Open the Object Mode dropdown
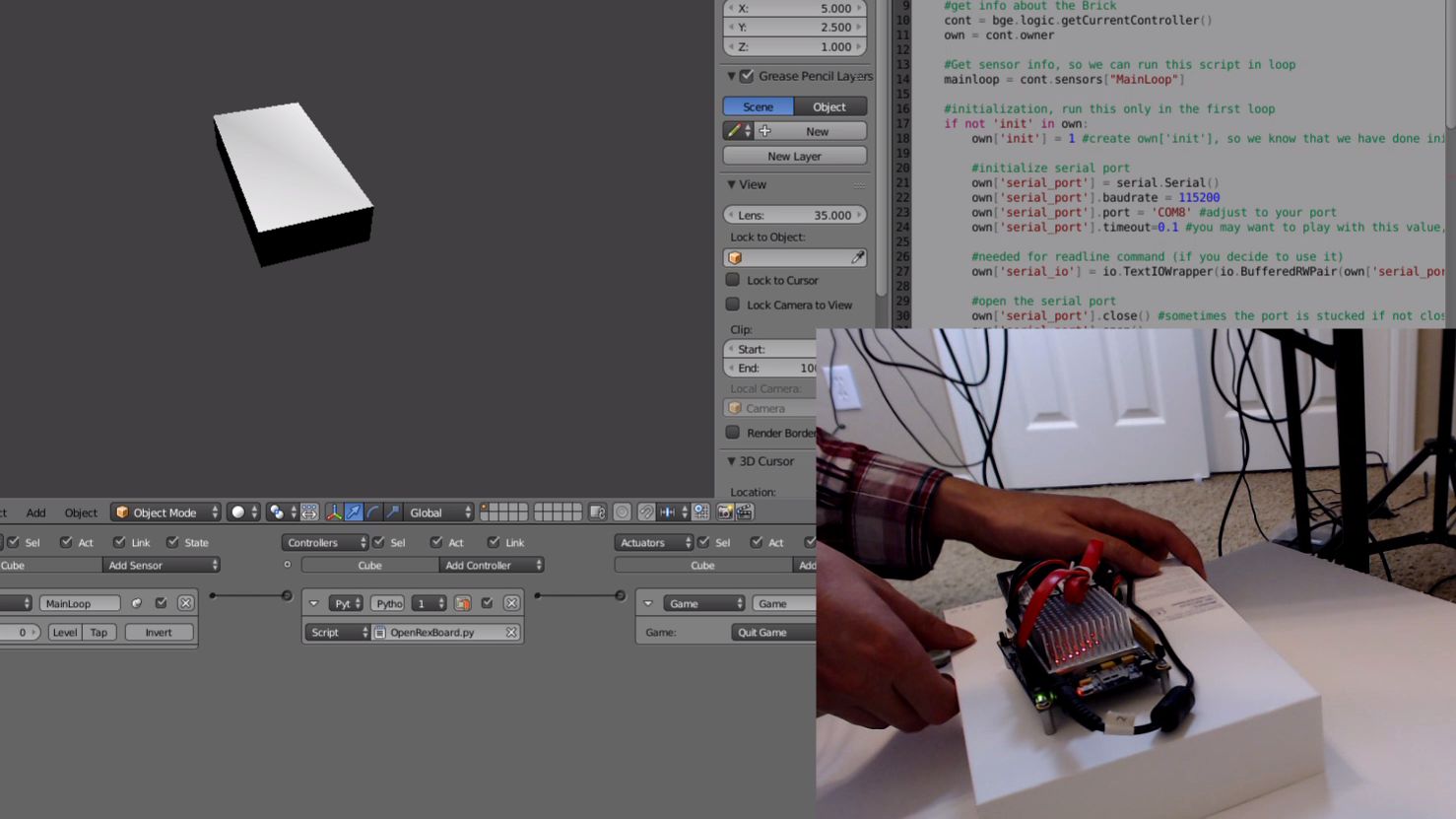The width and height of the screenshot is (1456, 819). 165,512
